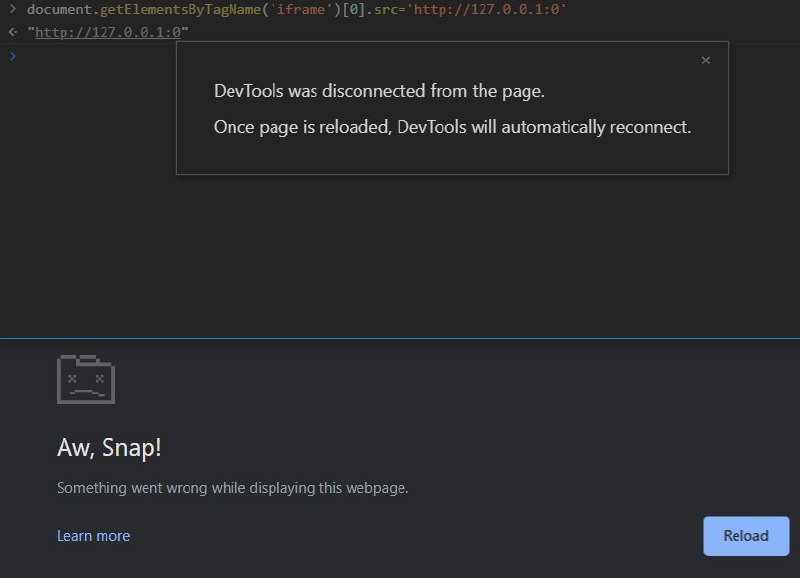Click the sad-folder Aw Snap icon
This screenshot has width=800, height=578.
[x=87, y=379]
